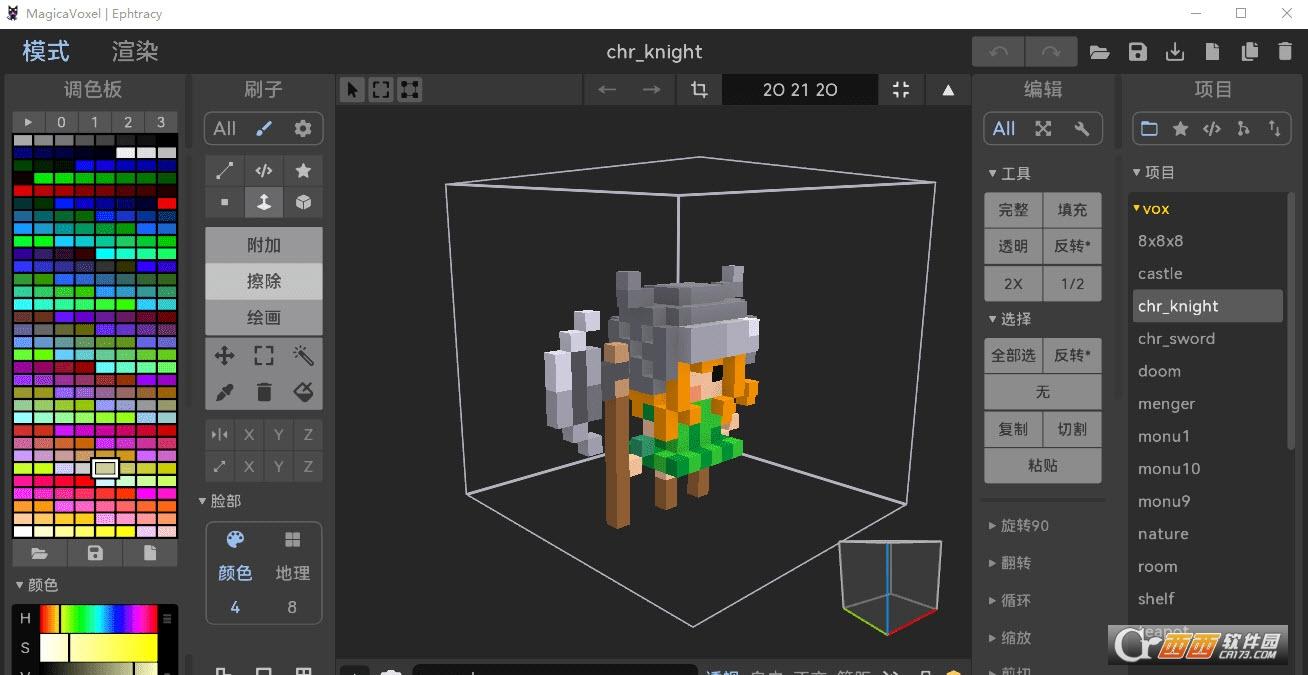Select the line brush tool
Image resolution: width=1308 pixels, height=675 pixels.
pos(224,171)
